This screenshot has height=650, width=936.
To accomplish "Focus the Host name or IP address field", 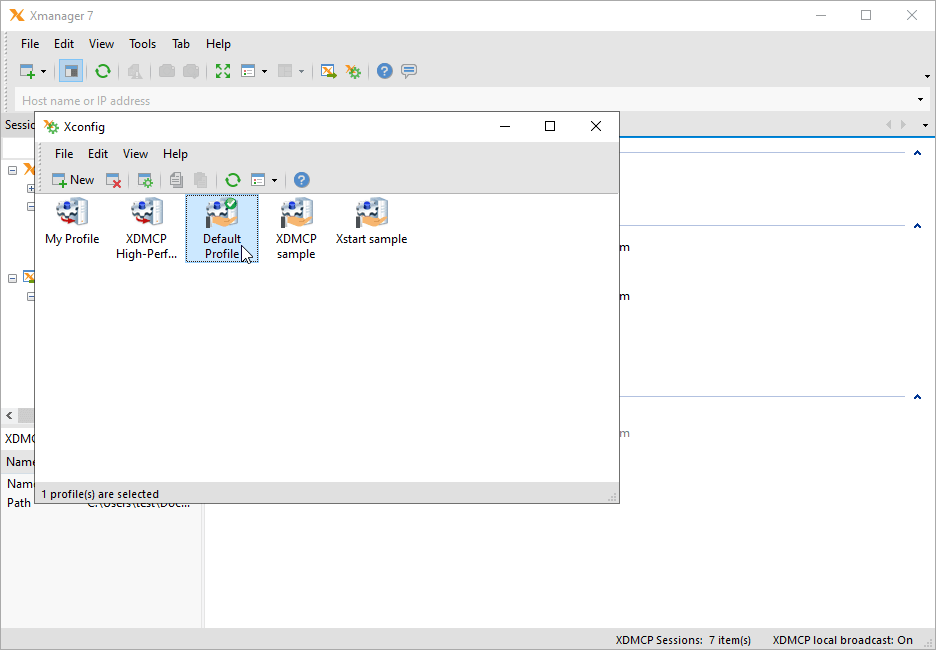I will (466, 100).
